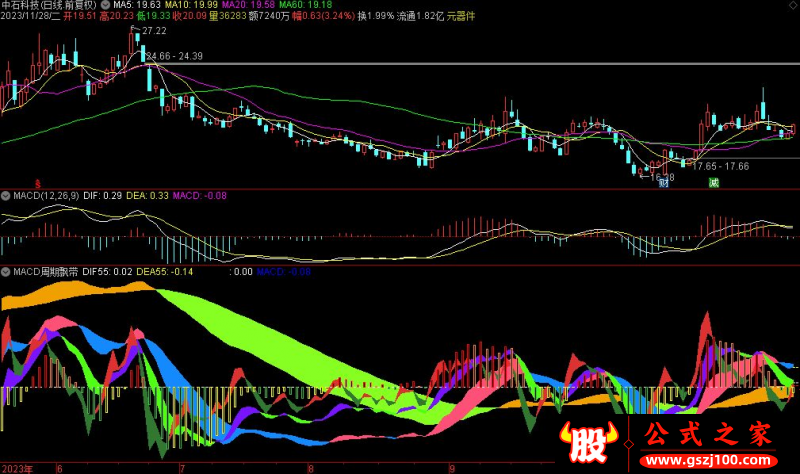Screen dimensions: 800x474
Task: Click the red $ marker below the candlesticks
Action: pyautogui.click(x=39, y=182)
